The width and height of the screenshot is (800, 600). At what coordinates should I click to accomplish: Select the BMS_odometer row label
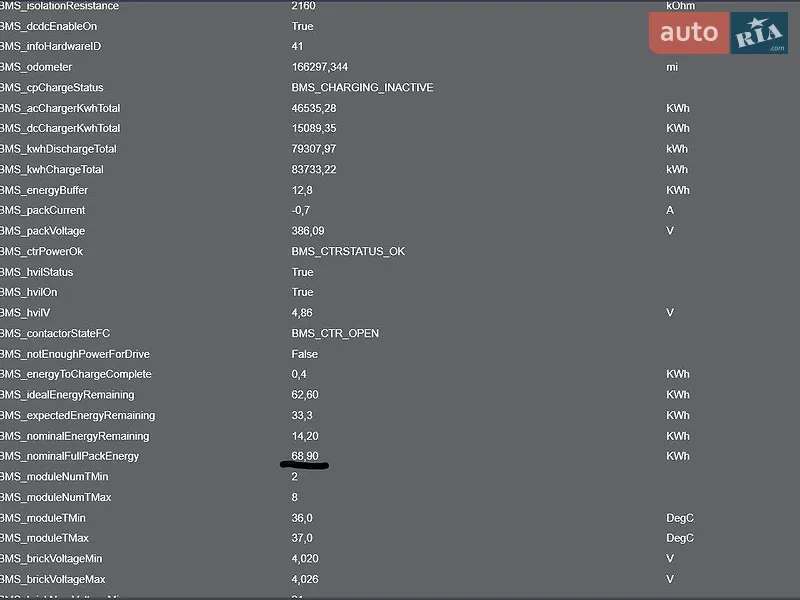(x=36, y=67)
